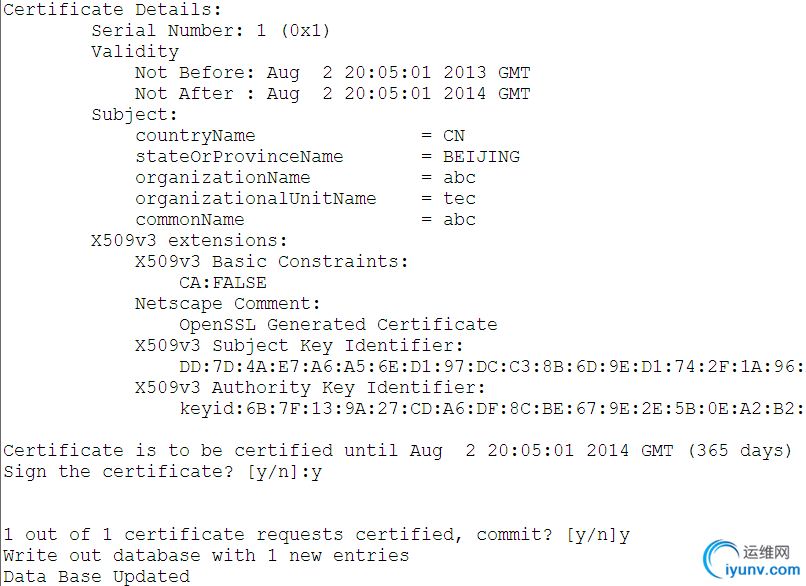
Task: Click the 'Certificate Details:' header line
Action: [112, 9]
